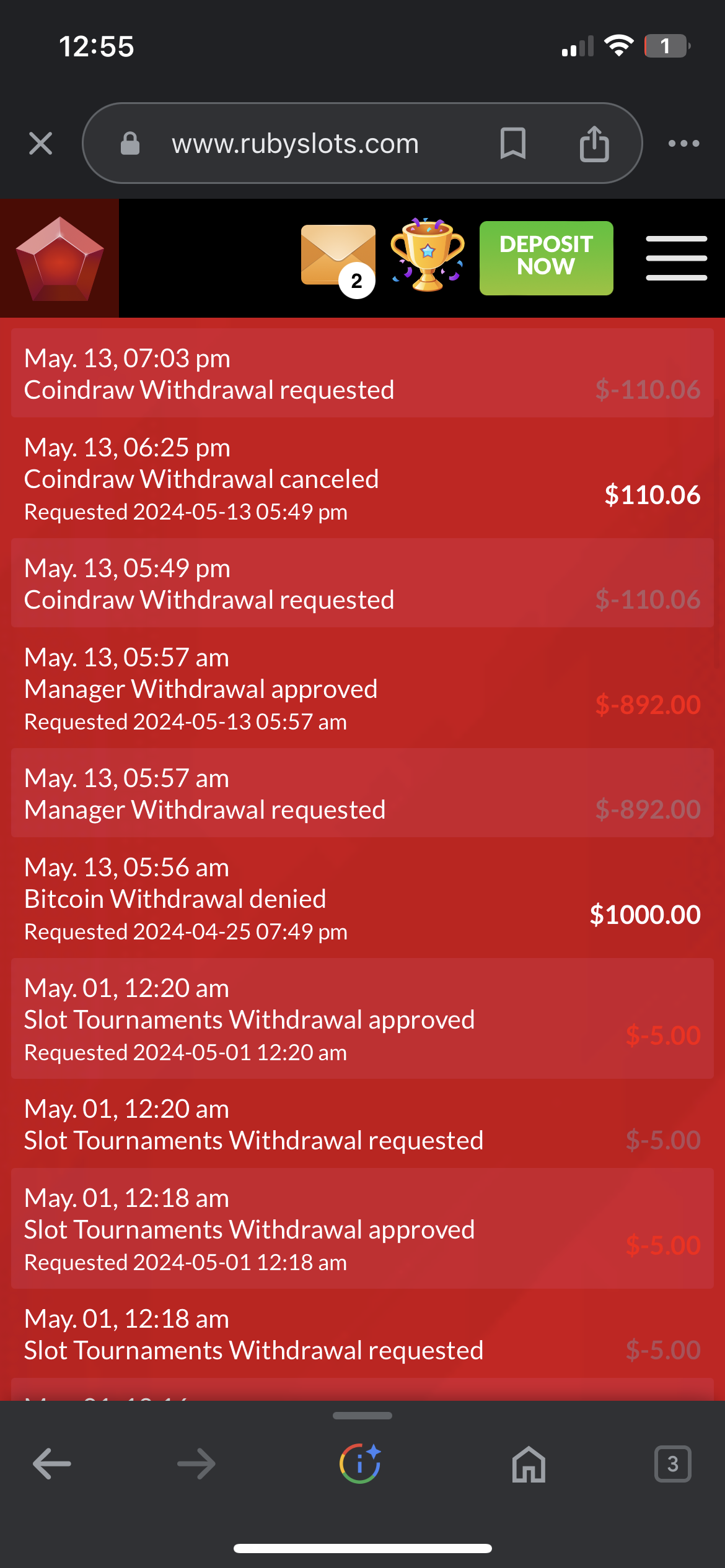Open the Google page info assistant icon
725x1568 pixels.
click(x=361, y=1463)
